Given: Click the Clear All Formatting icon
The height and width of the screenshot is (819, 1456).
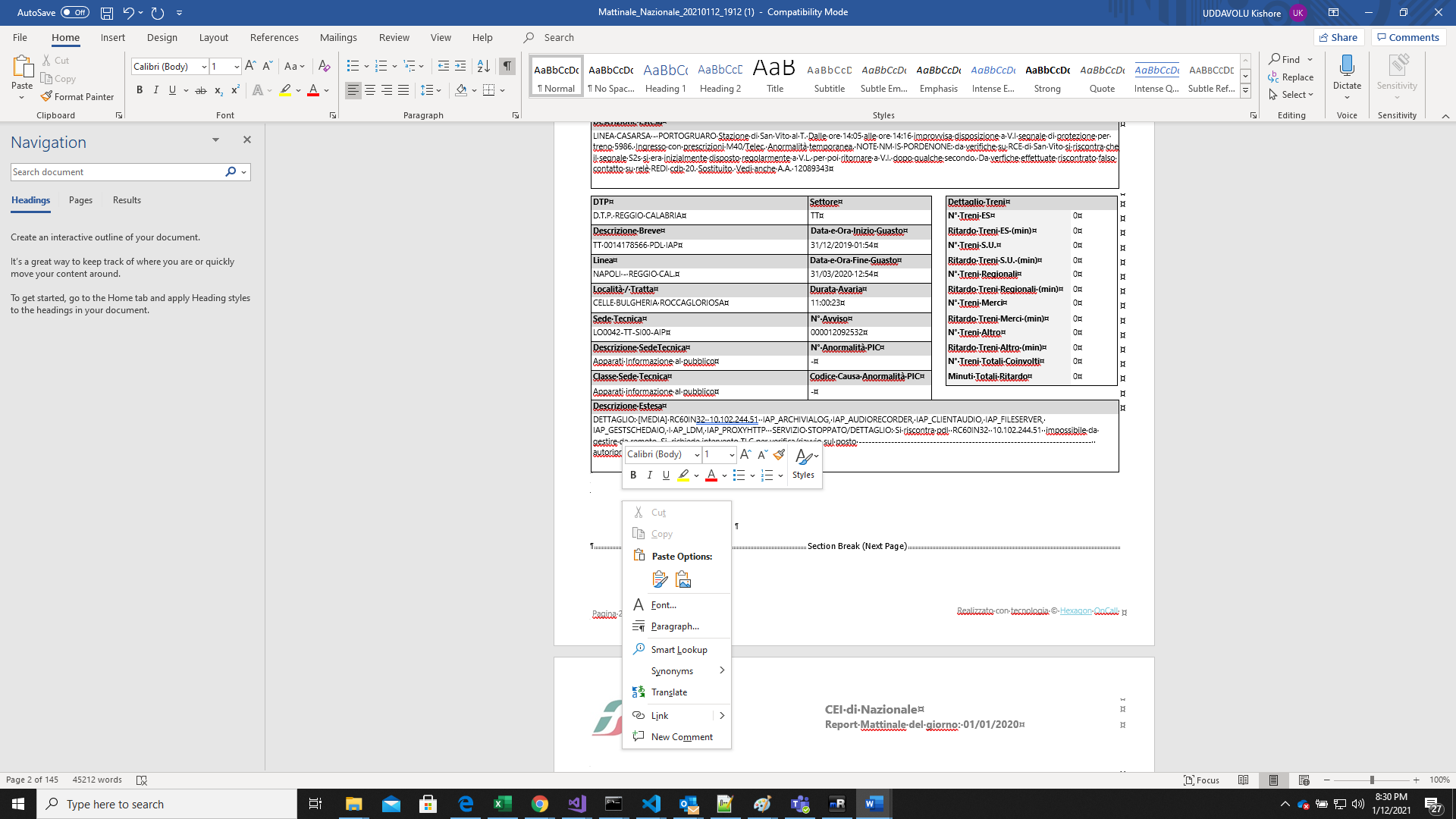Looking at the screenshot, I should [x=324, y=66].
